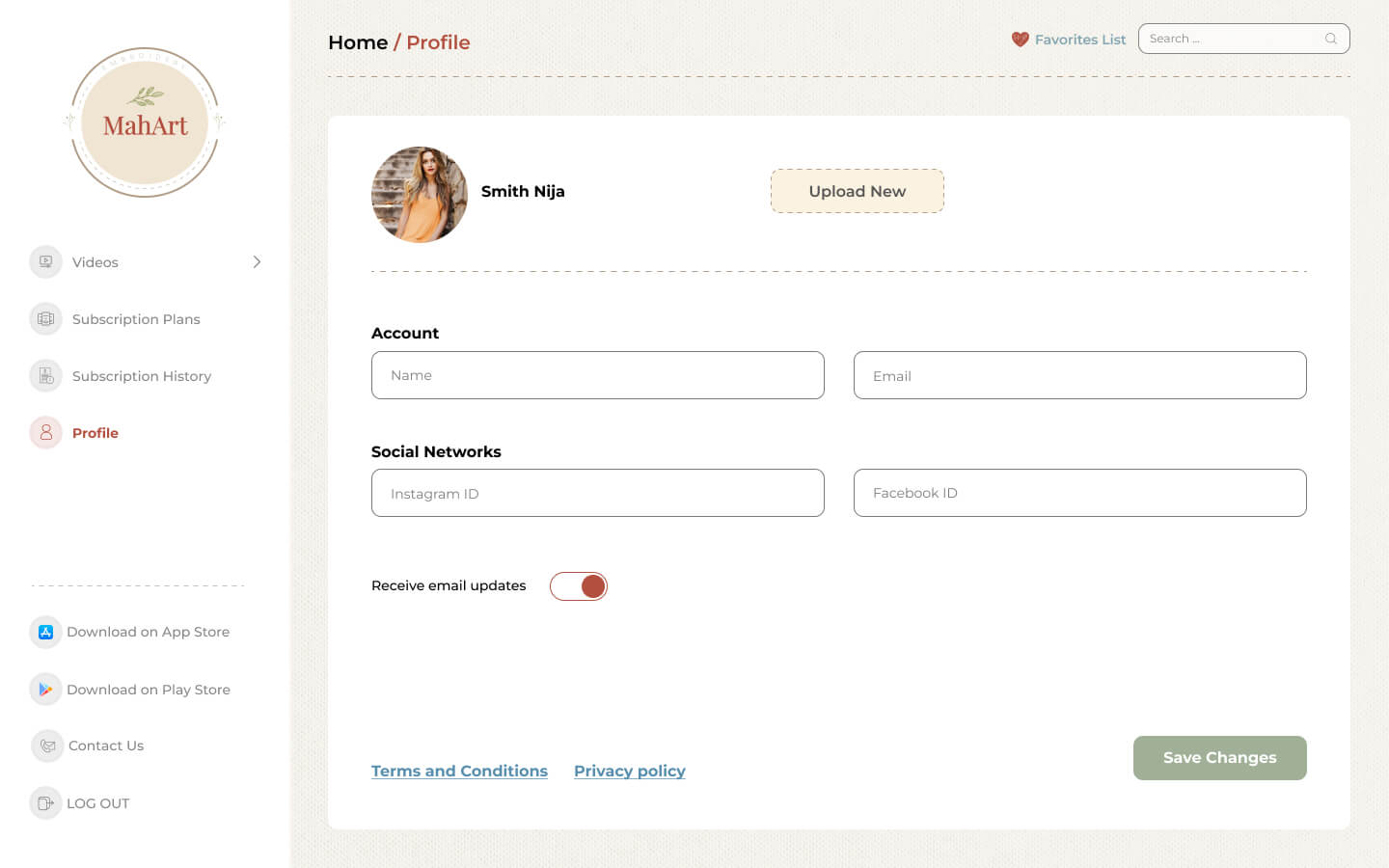Screen dimensions: 1389x868
Task: Click the Upload New button
Action: [x=858, y=191]
